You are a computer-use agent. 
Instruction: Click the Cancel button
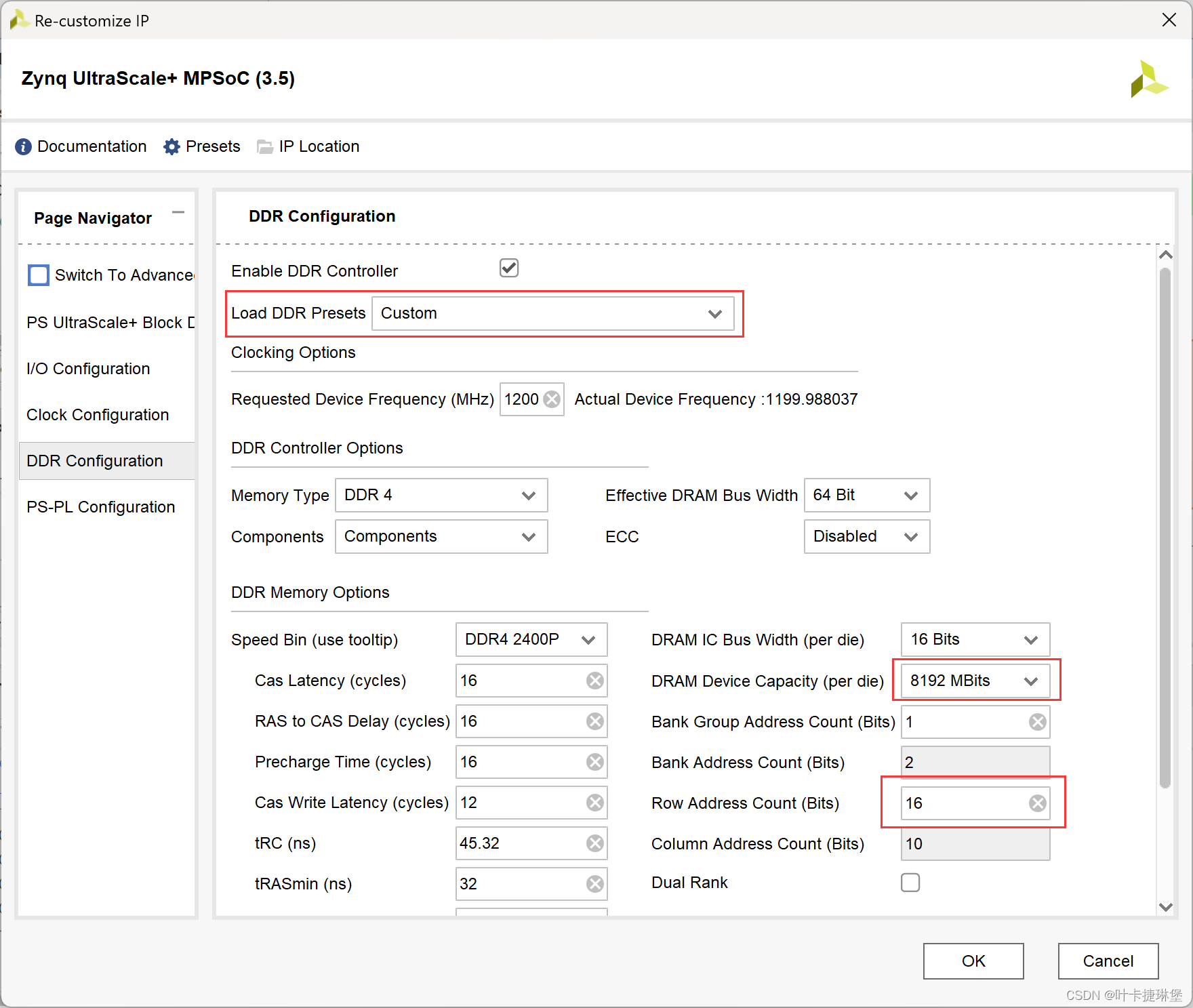point(1108,961)
